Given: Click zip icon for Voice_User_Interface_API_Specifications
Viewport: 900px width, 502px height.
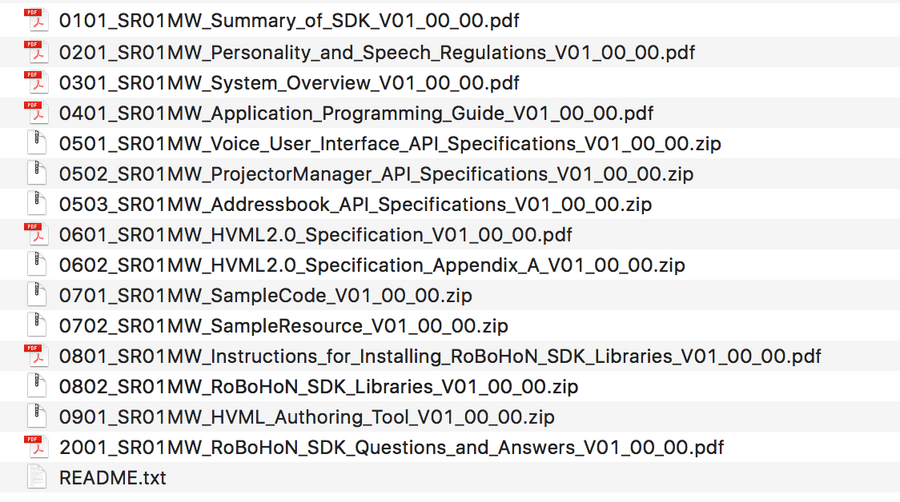Looking at the screenshot, I should (36, 143).
